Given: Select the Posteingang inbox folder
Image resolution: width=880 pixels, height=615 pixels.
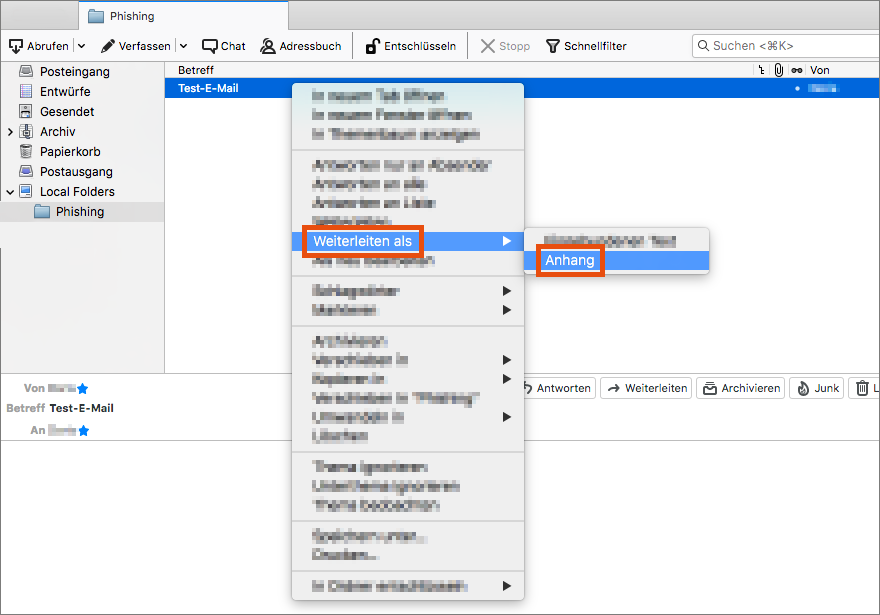Looking at the screenshot, I should pyautogui.click(x=74, y=72).
